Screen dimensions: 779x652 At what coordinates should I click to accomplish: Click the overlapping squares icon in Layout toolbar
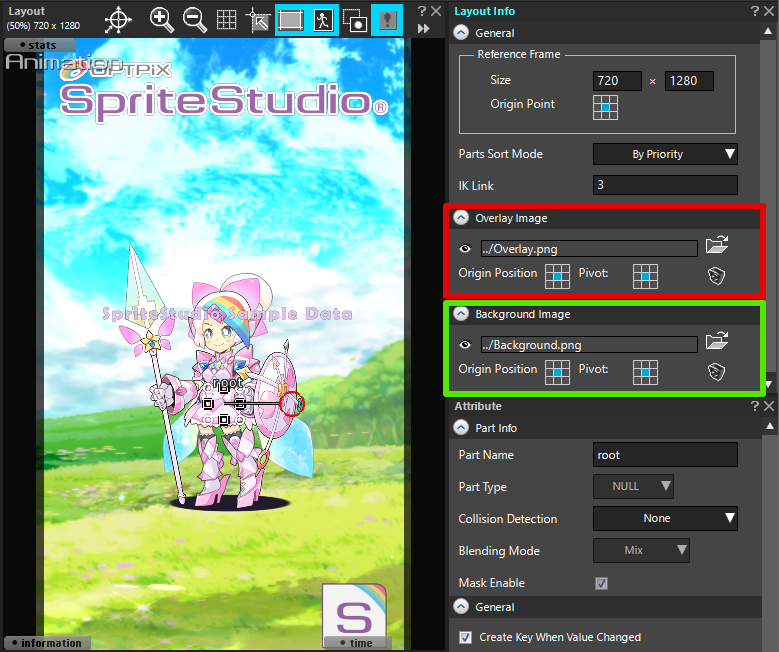(355, 20)
